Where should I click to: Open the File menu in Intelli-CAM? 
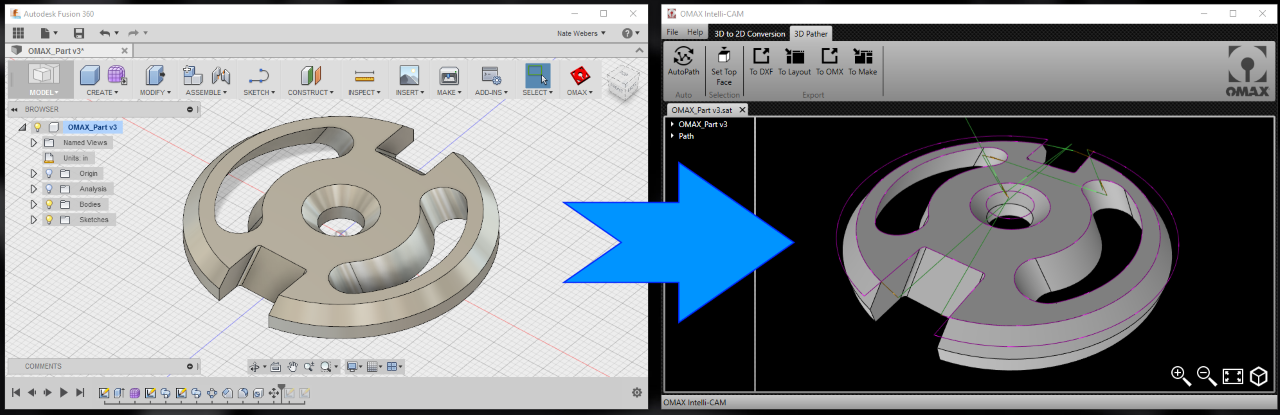[673, 33]
